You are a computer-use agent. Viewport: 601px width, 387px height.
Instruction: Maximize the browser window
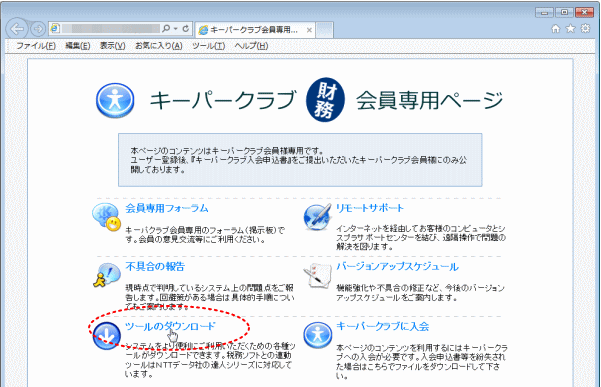pos(564,12)
